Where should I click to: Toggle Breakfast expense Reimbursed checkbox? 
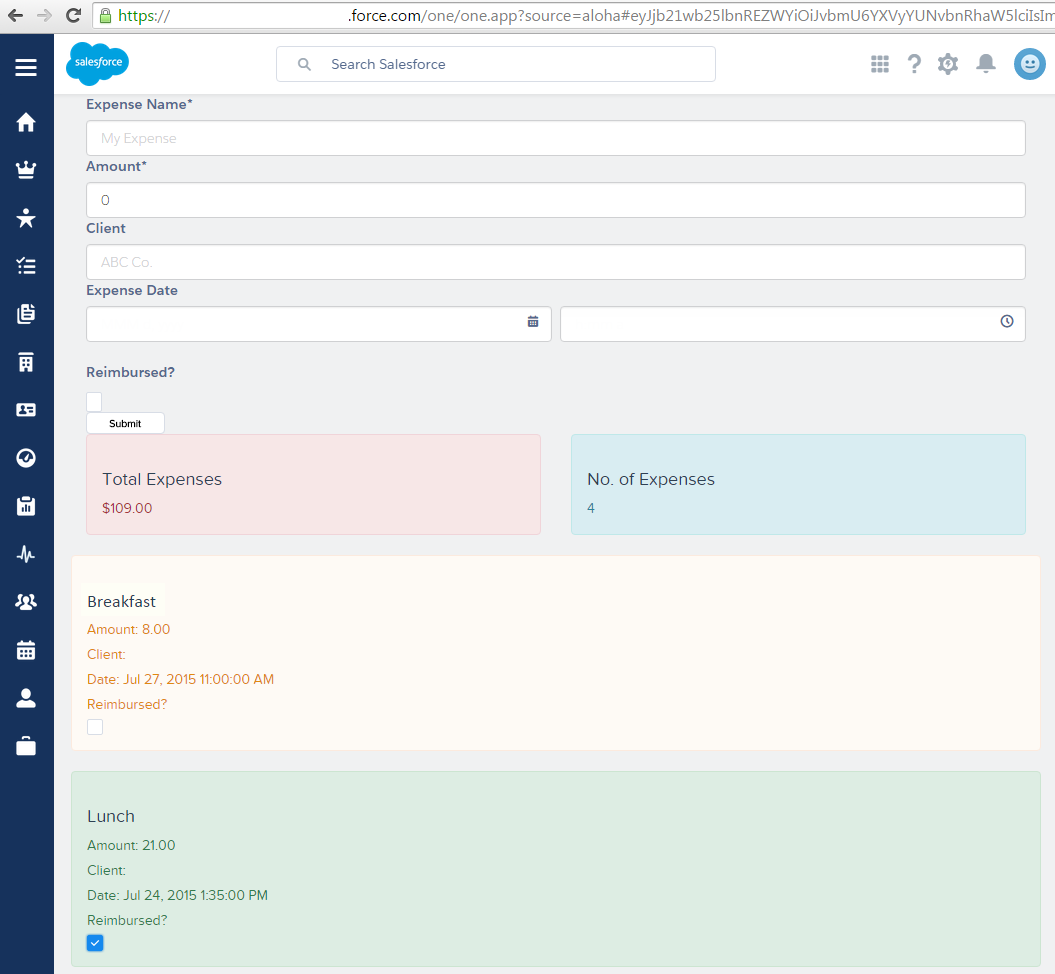point(95,727)
